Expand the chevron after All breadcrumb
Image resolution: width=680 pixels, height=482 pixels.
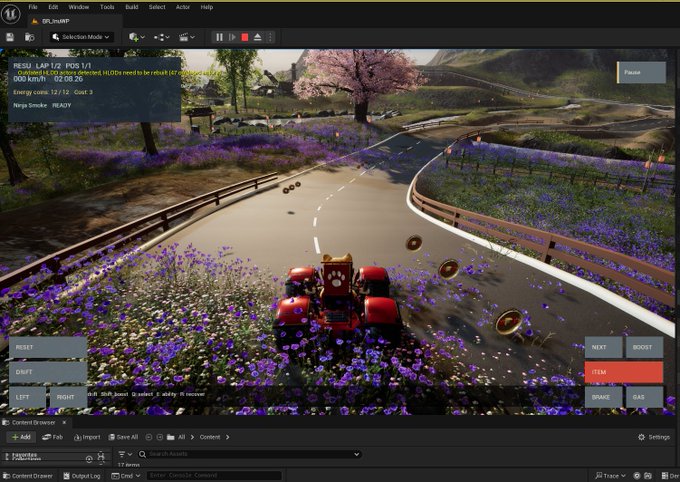(x=192, y=437)
